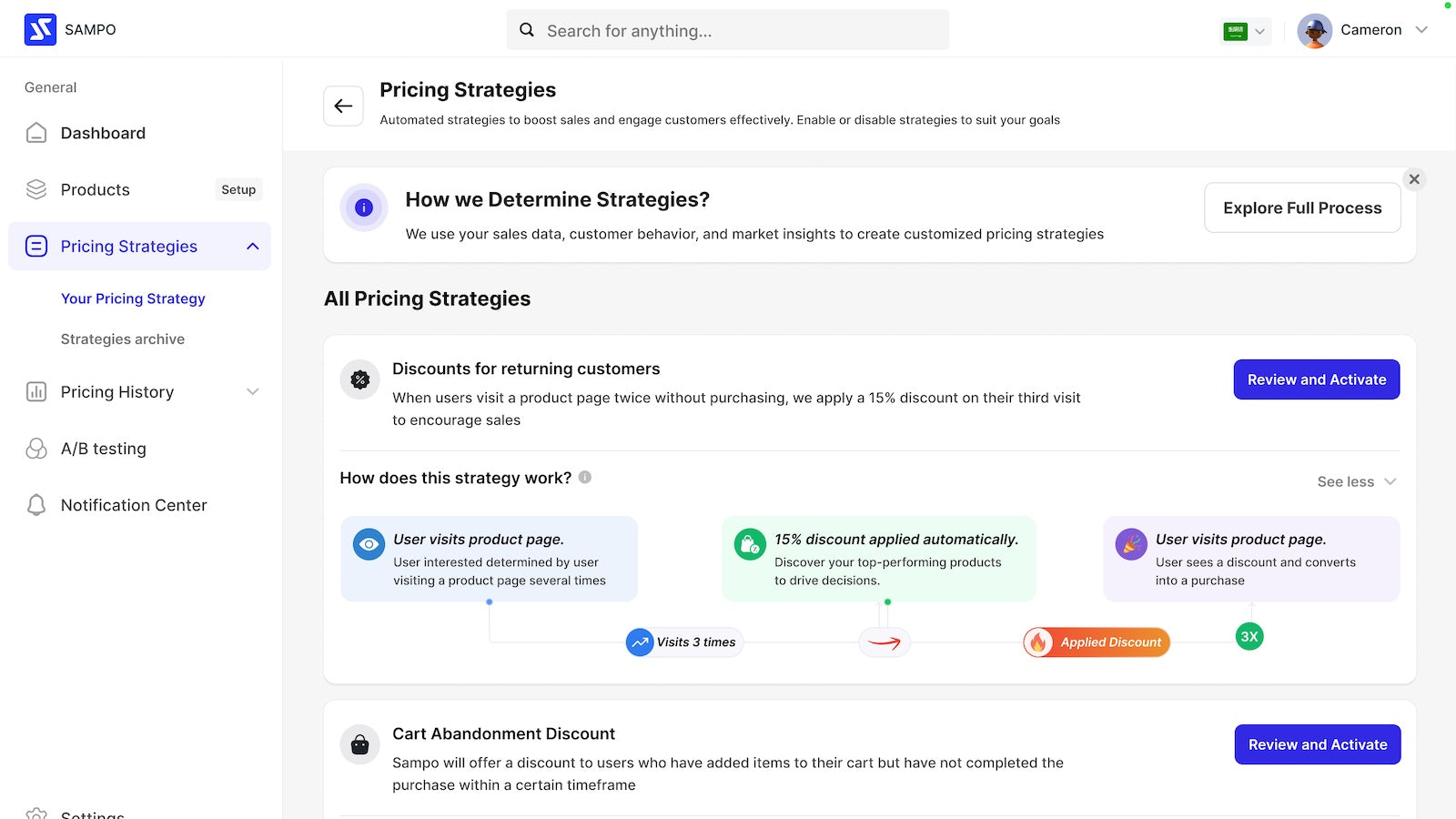Dismiss the How we Determine Strategies banner
Screen dimensions: 1456x819
click(x=1414, y=179)
